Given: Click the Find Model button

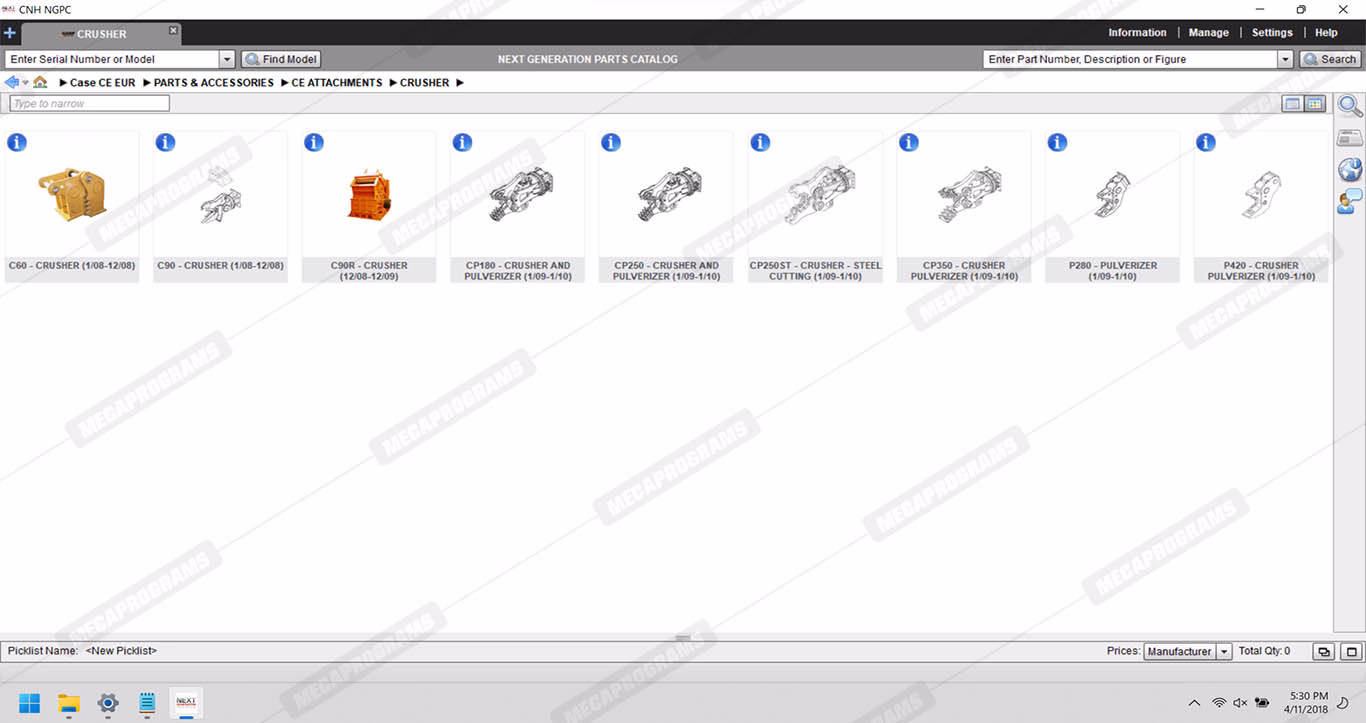Looking at the screenshot, I should (281, 60).
